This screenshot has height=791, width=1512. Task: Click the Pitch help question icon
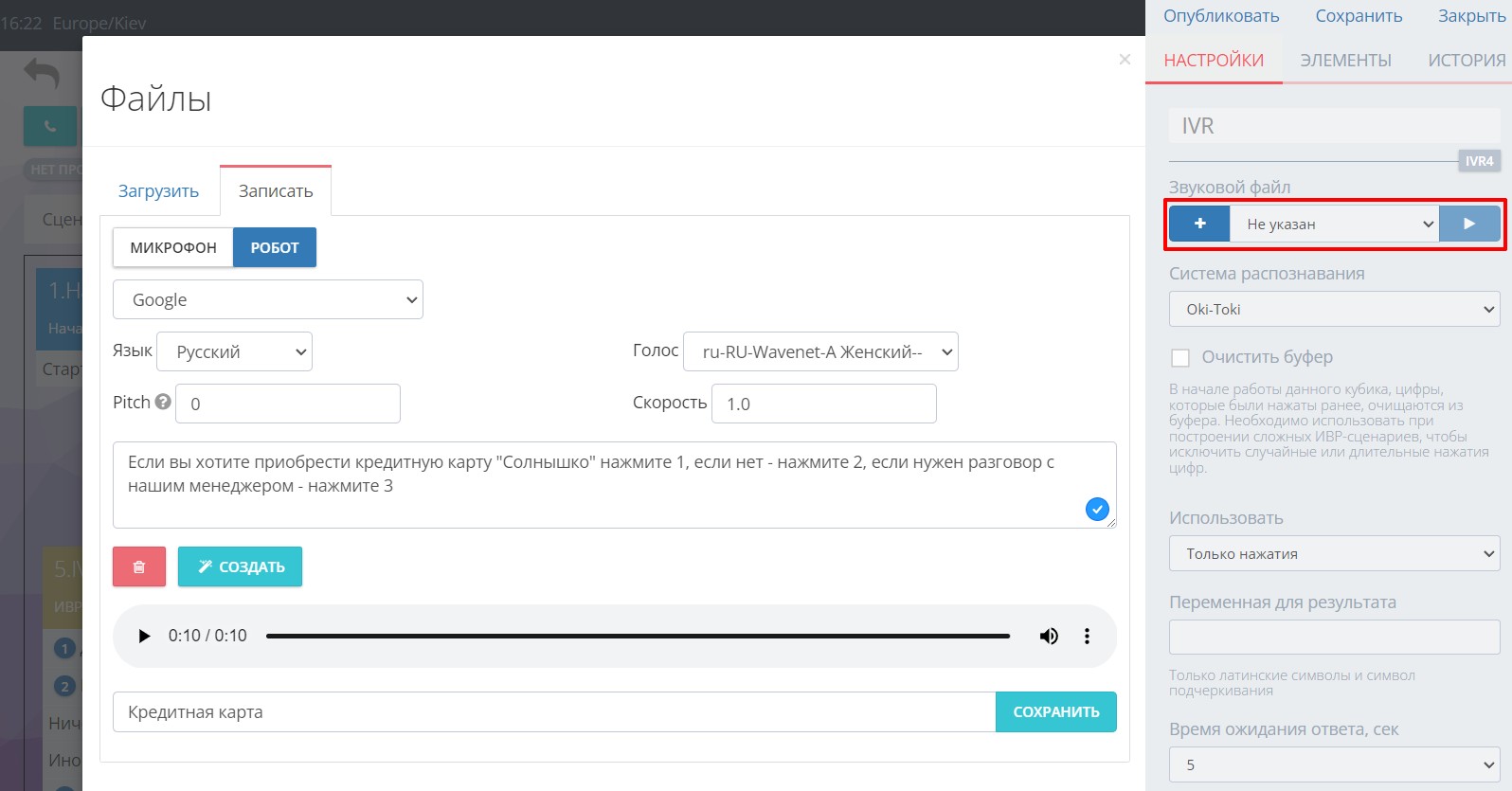click(x=163, y=402)
